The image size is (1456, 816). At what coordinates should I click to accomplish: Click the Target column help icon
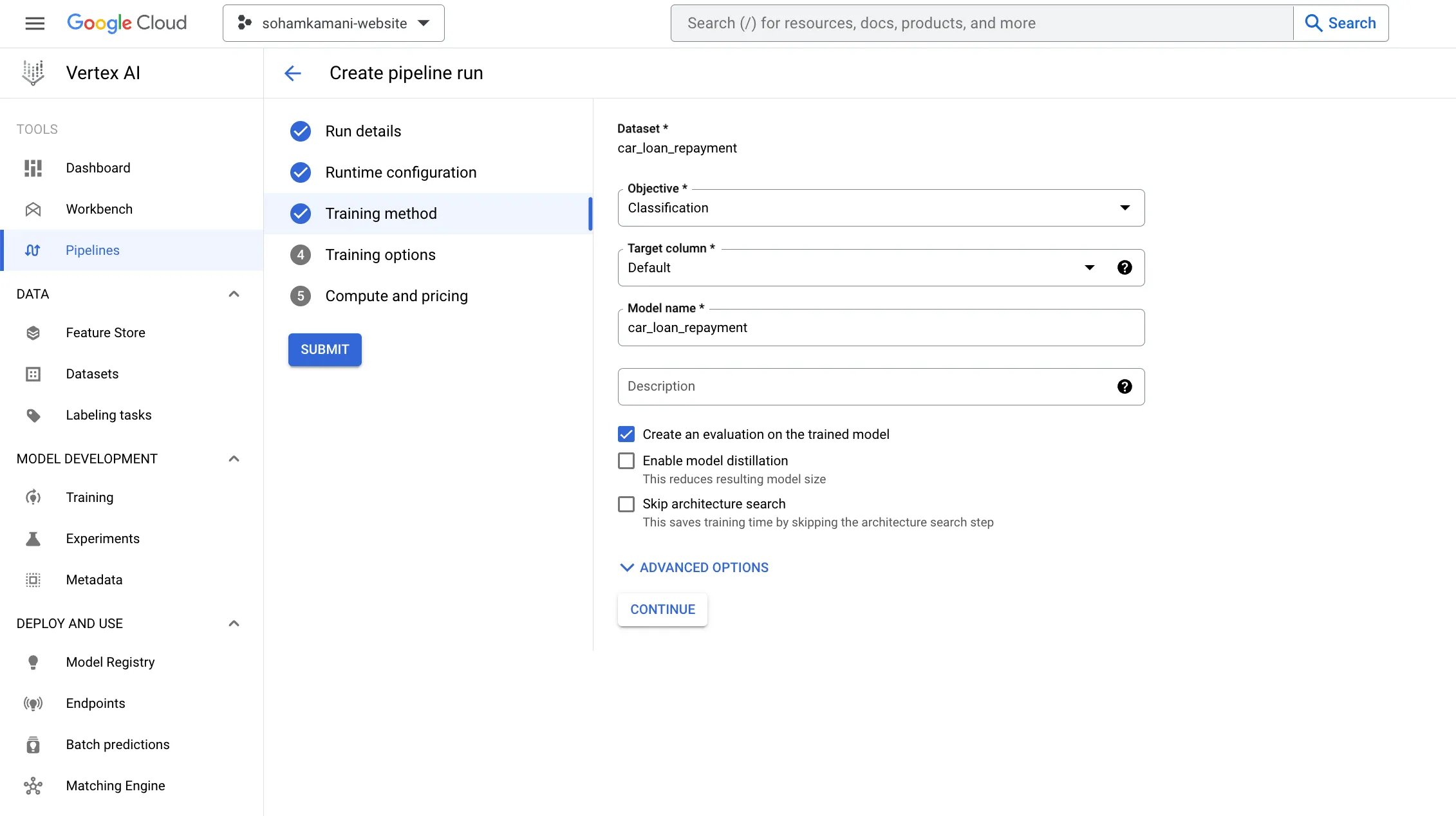[x=1125, y=268]
